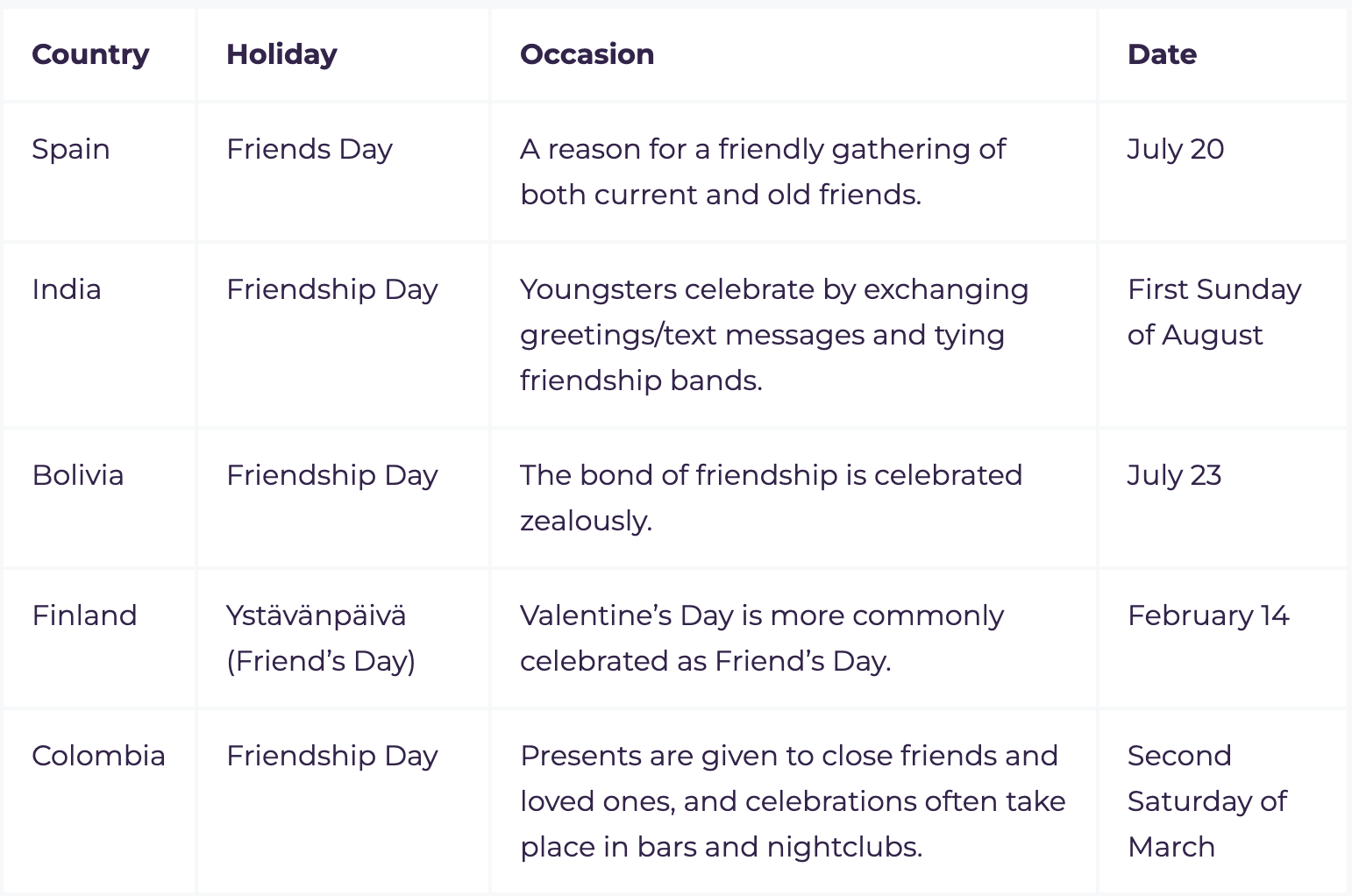Click the July 23 date cell
The width and height of the screenshot is (1352, 896).
(1174, 475)
